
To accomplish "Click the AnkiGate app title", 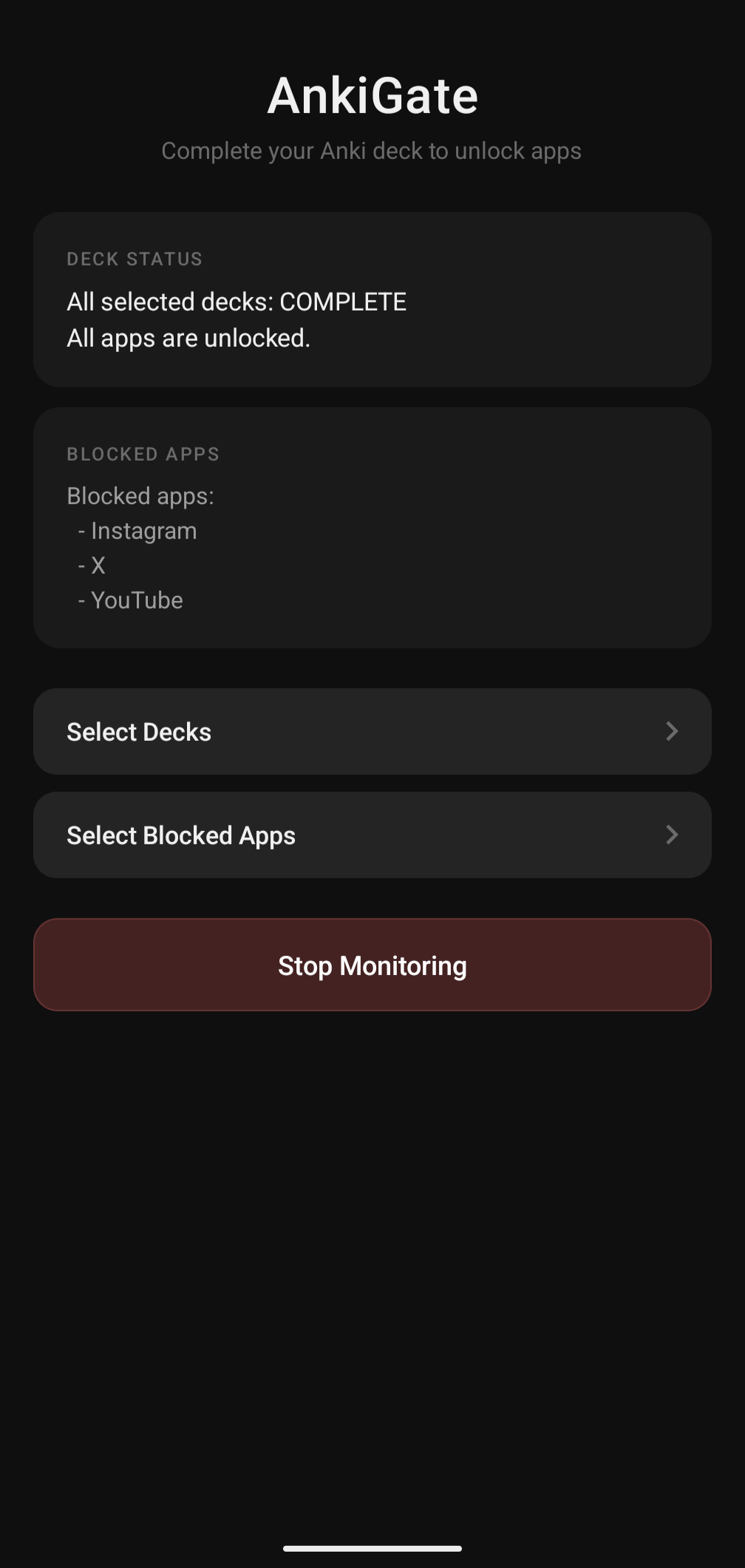I will coord(372,95).
